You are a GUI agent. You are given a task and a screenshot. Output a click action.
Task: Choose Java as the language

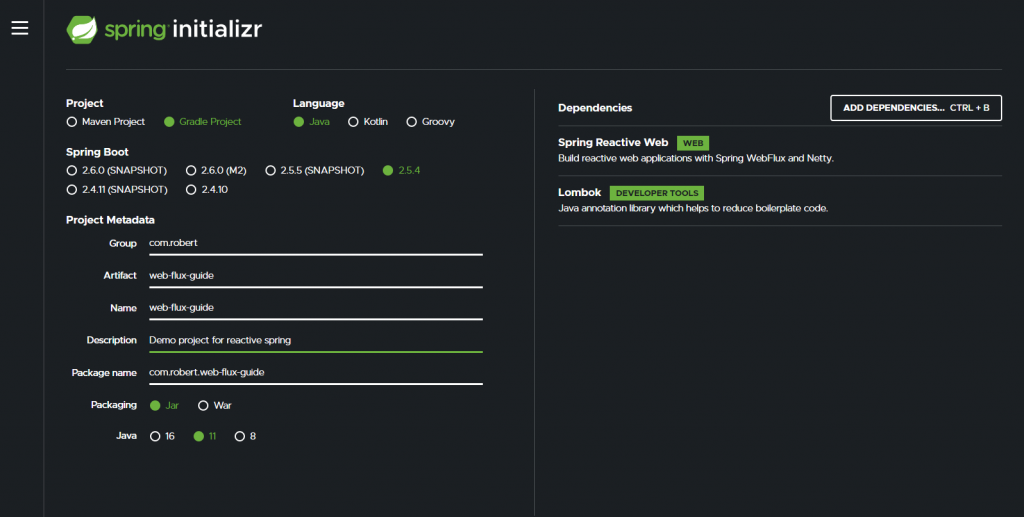point(312,122)
